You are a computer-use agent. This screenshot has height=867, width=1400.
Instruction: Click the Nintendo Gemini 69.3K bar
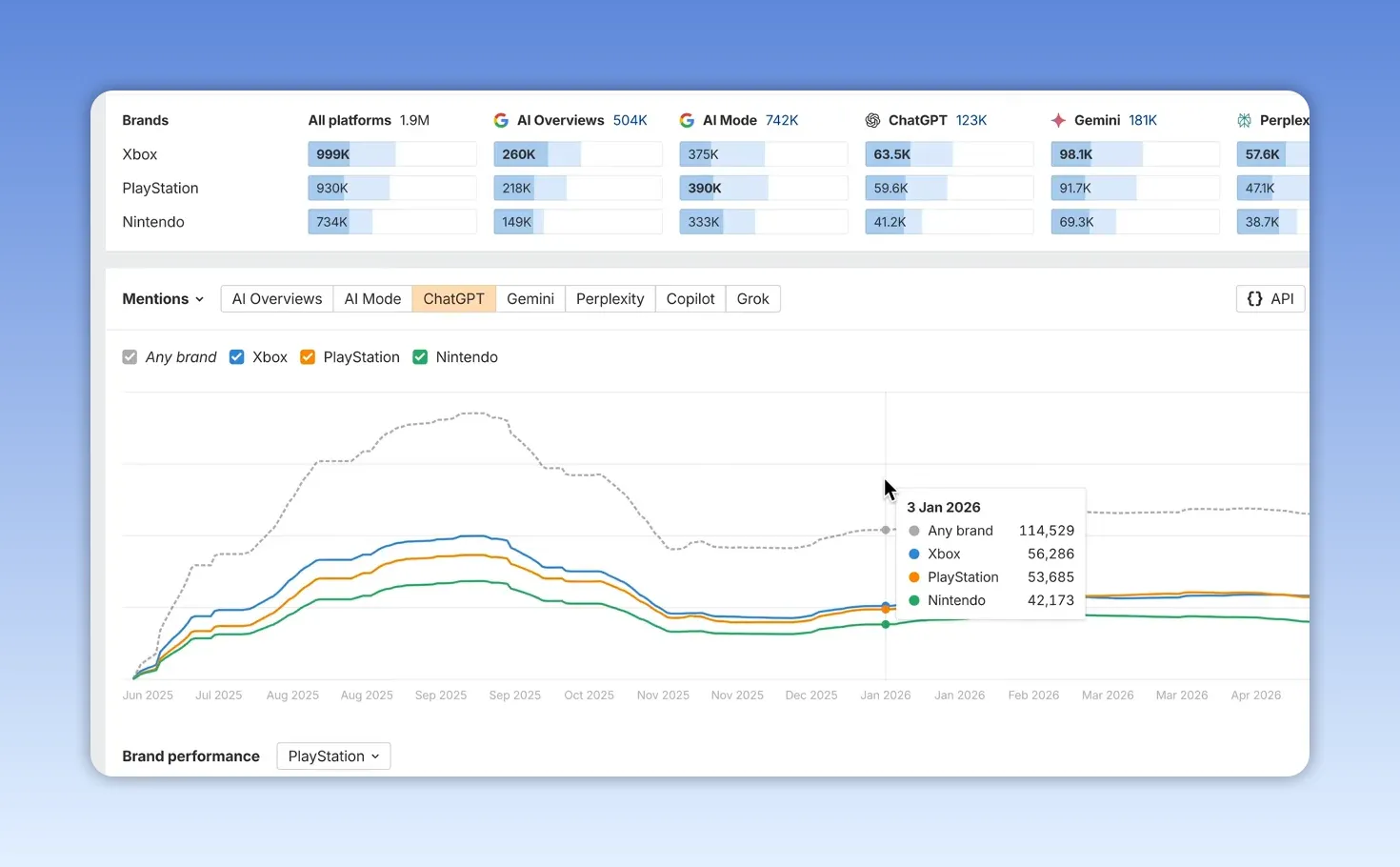click(1135, 222)
